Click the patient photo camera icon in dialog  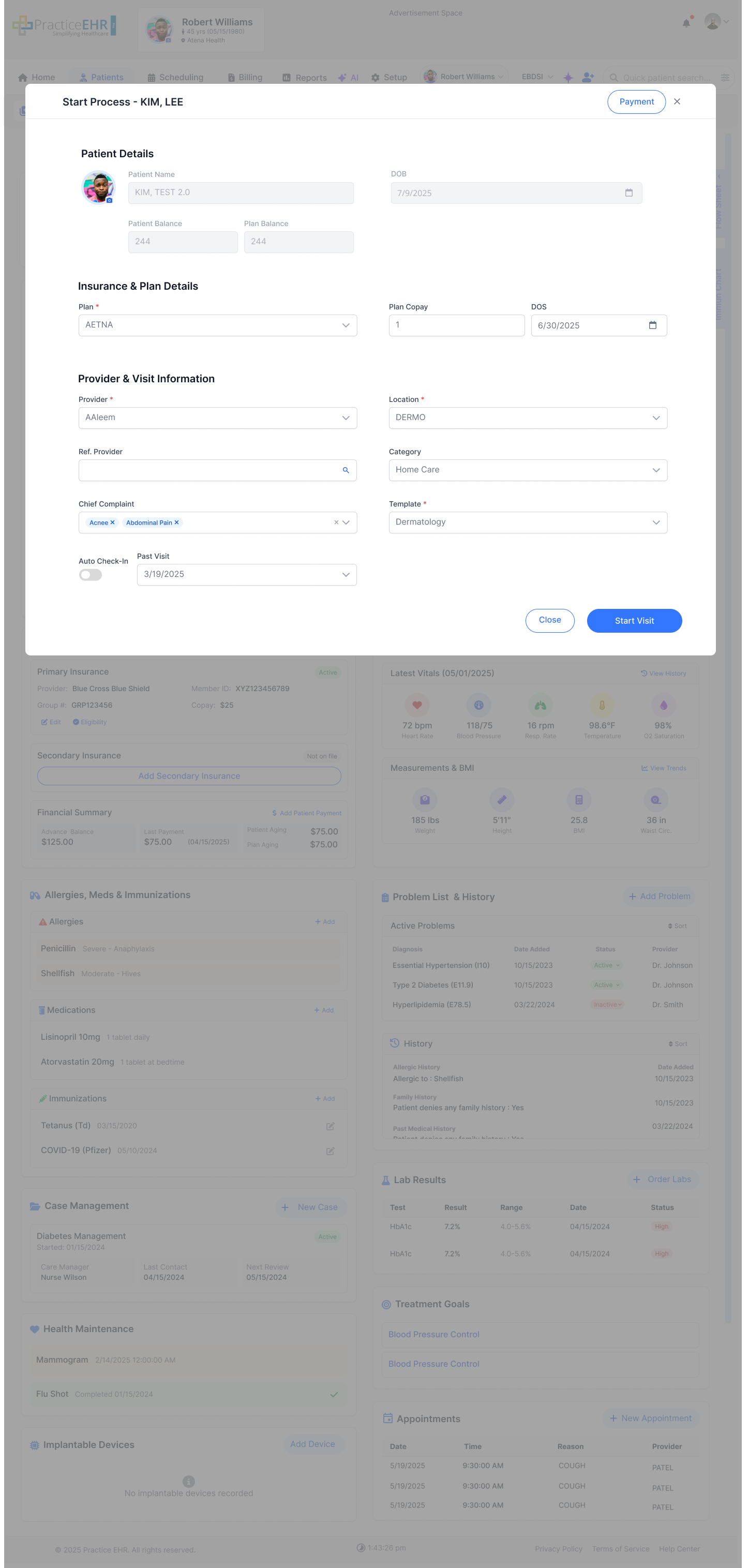click(x=110, y=200)
